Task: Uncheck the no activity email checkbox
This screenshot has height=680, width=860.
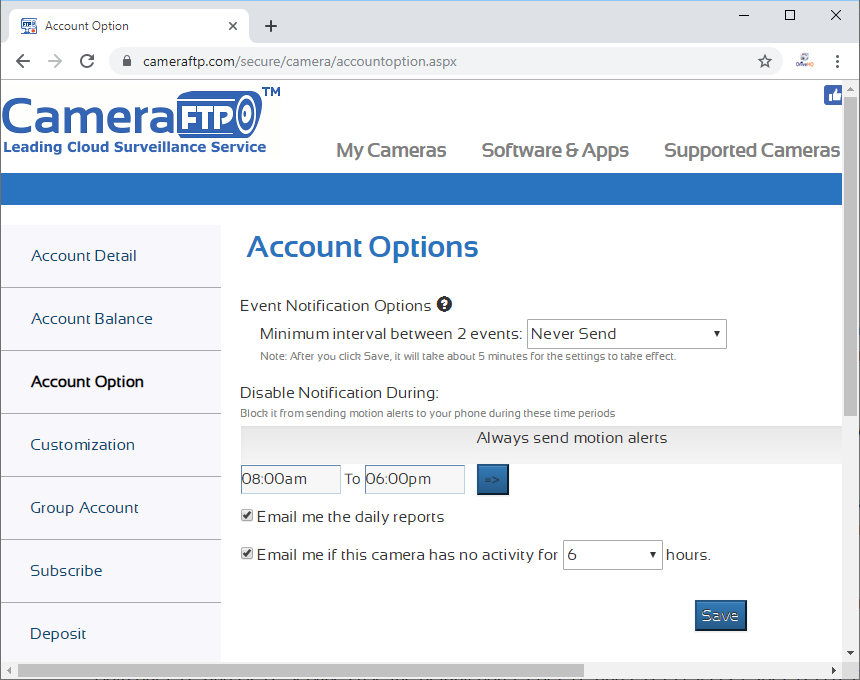Action: coord(247,553)
